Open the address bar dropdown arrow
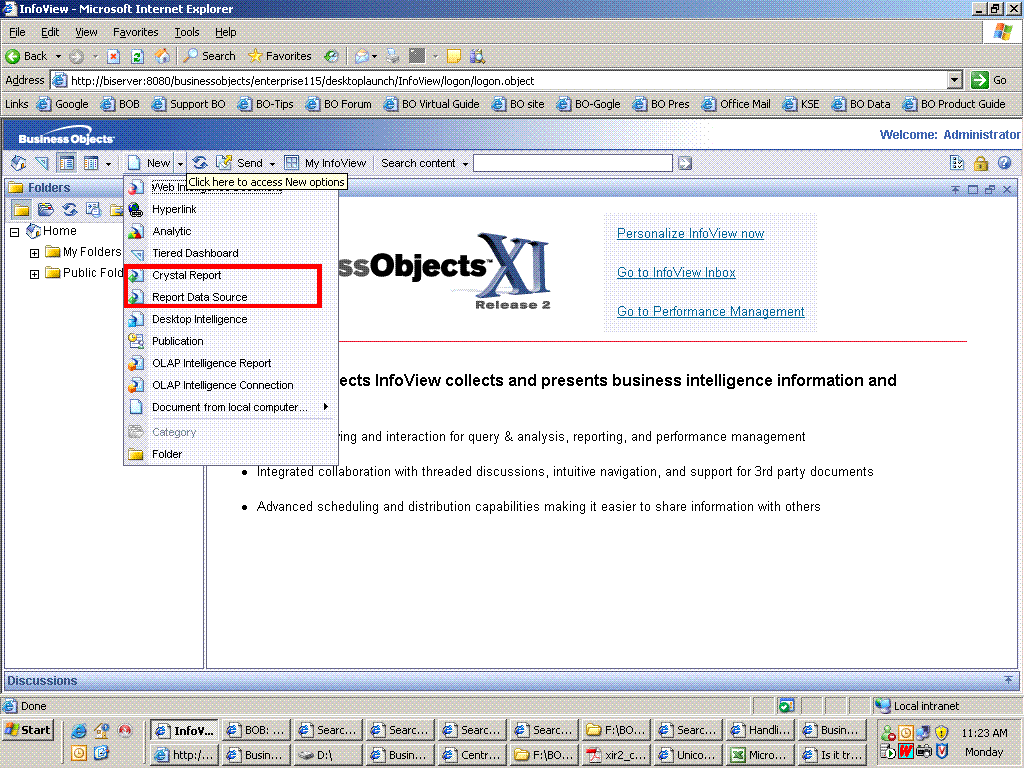1024x768 pixels. click(954, 80)
